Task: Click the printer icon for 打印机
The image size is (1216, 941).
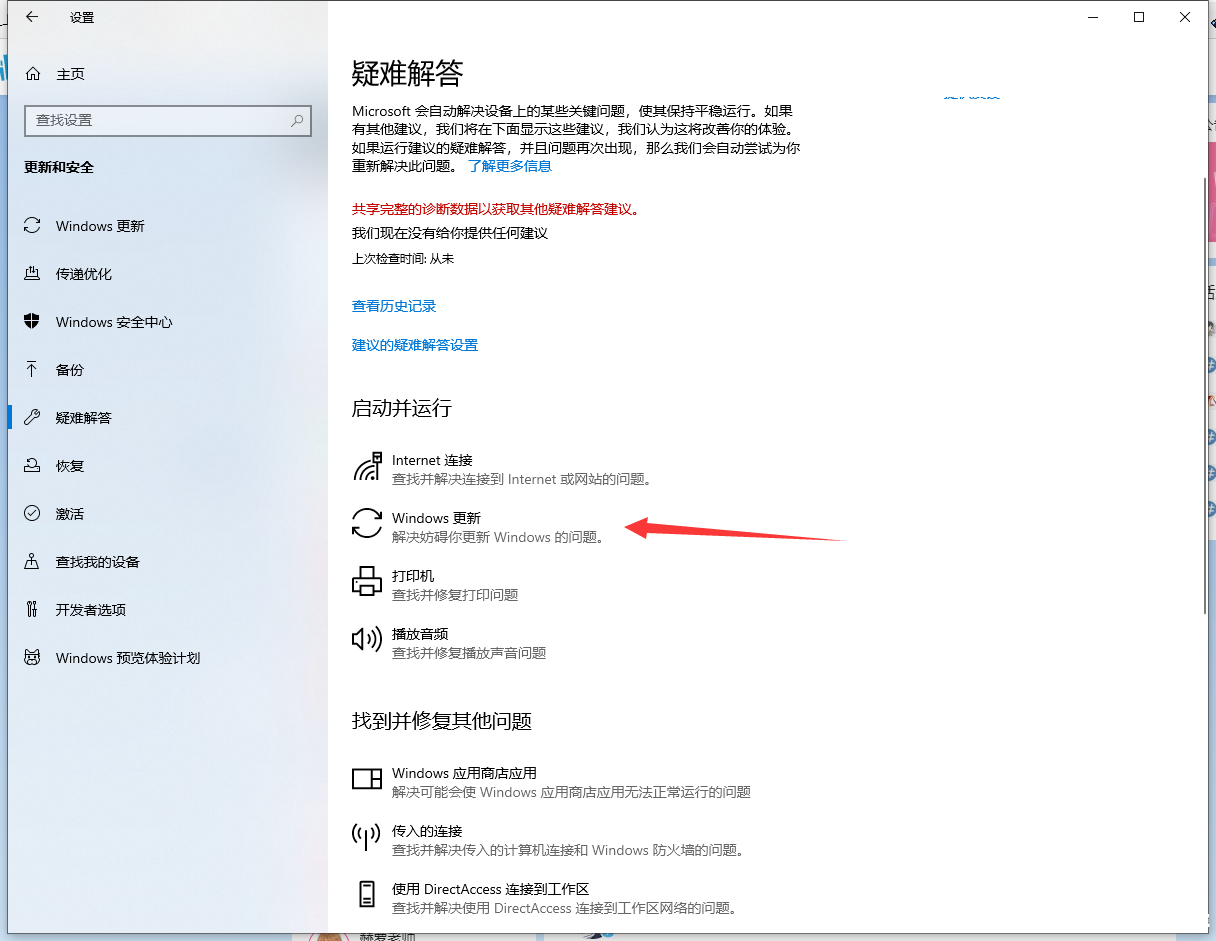Action: [x=367, y=581]
